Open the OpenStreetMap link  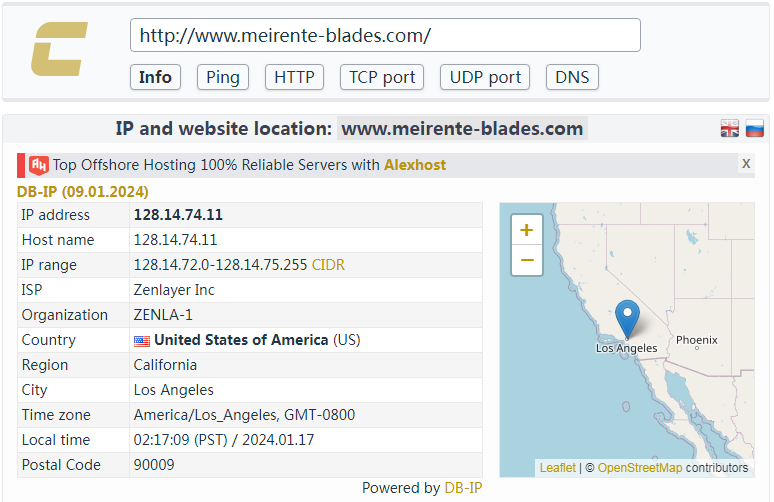(640, 467)
